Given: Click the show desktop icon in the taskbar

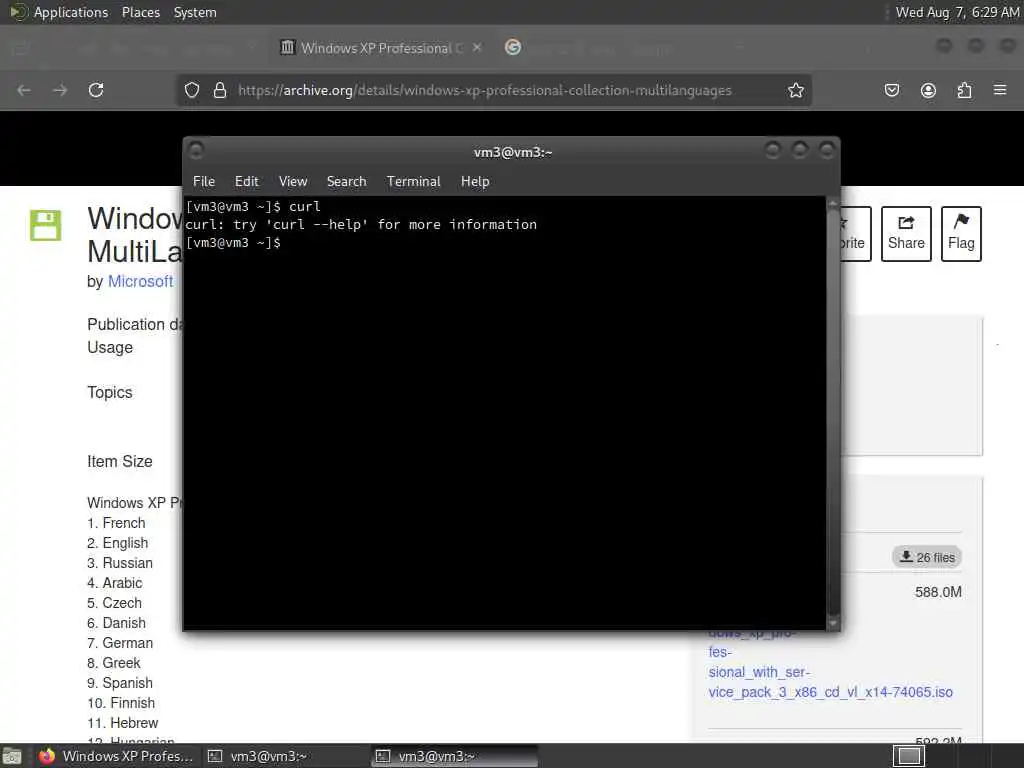Looking at the screenshot, I should (12, 756).
